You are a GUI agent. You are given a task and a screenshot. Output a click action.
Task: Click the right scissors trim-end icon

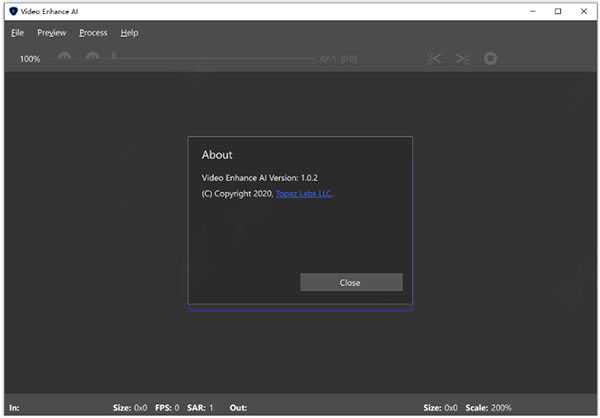click(462, 59)
